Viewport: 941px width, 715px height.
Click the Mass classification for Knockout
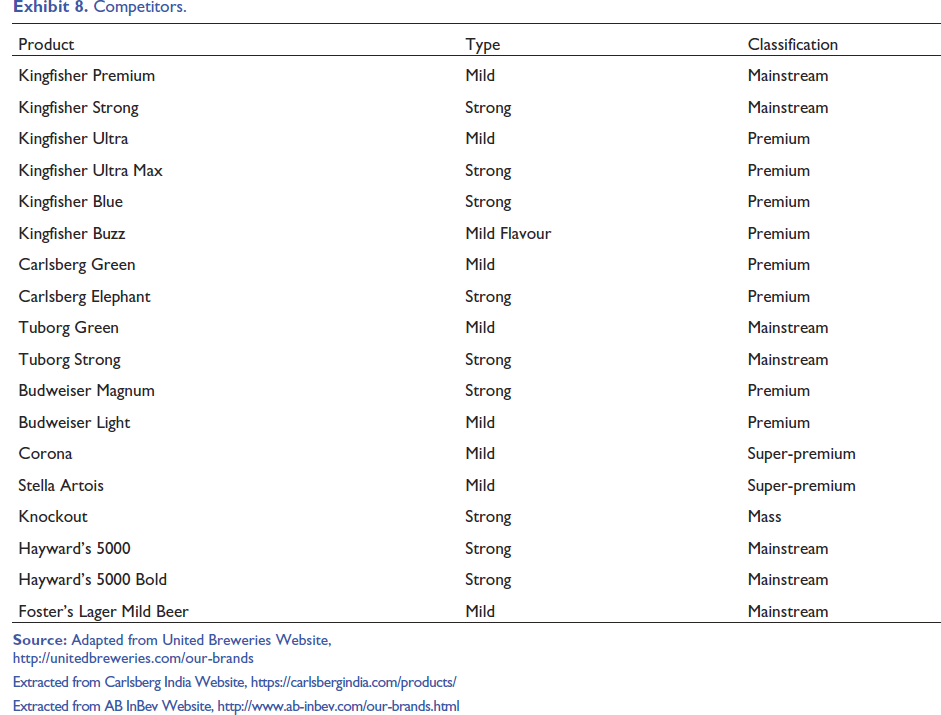pos(764,517)
